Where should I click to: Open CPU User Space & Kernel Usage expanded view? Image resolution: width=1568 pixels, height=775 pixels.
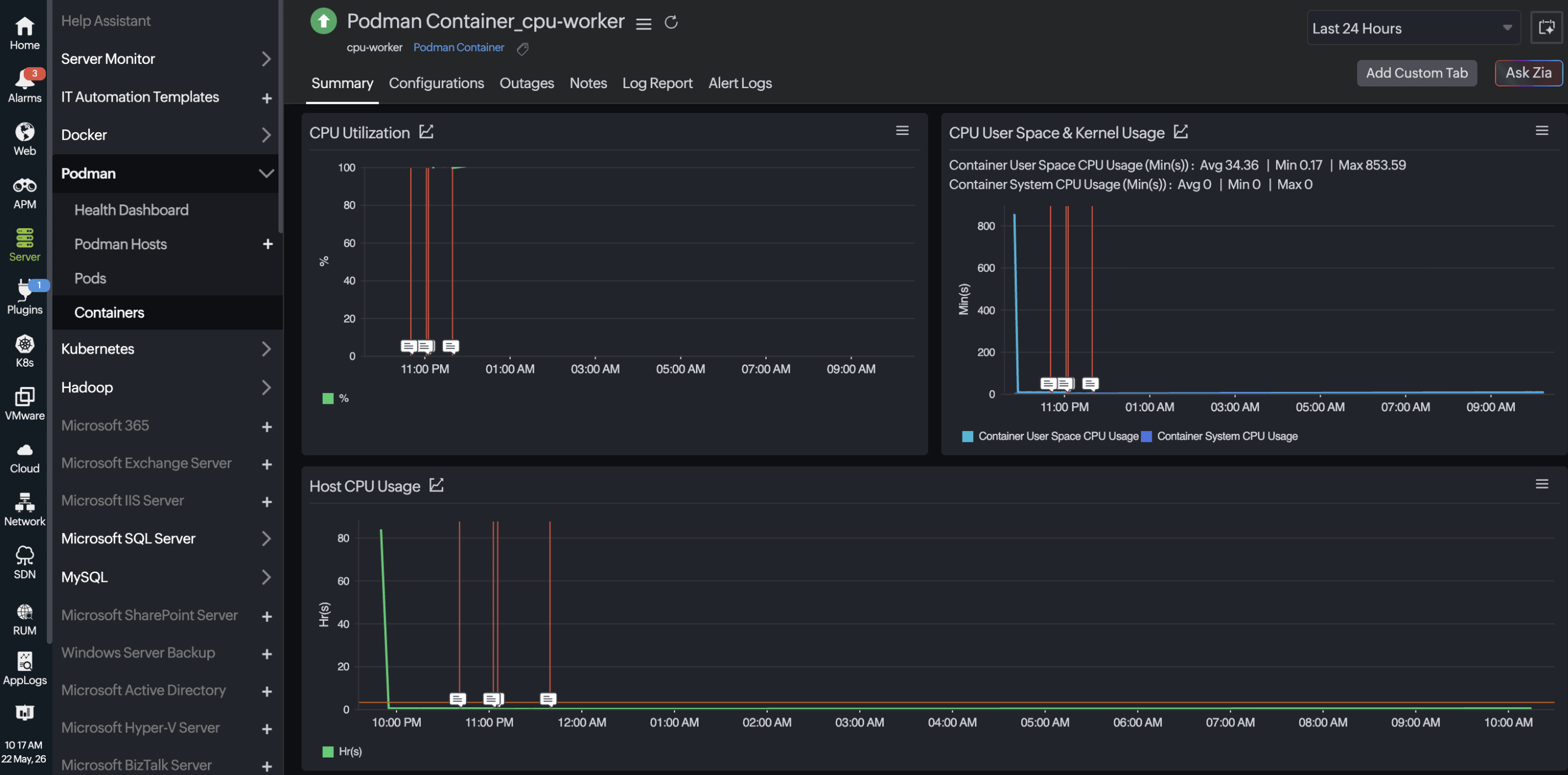point(1181,132)
